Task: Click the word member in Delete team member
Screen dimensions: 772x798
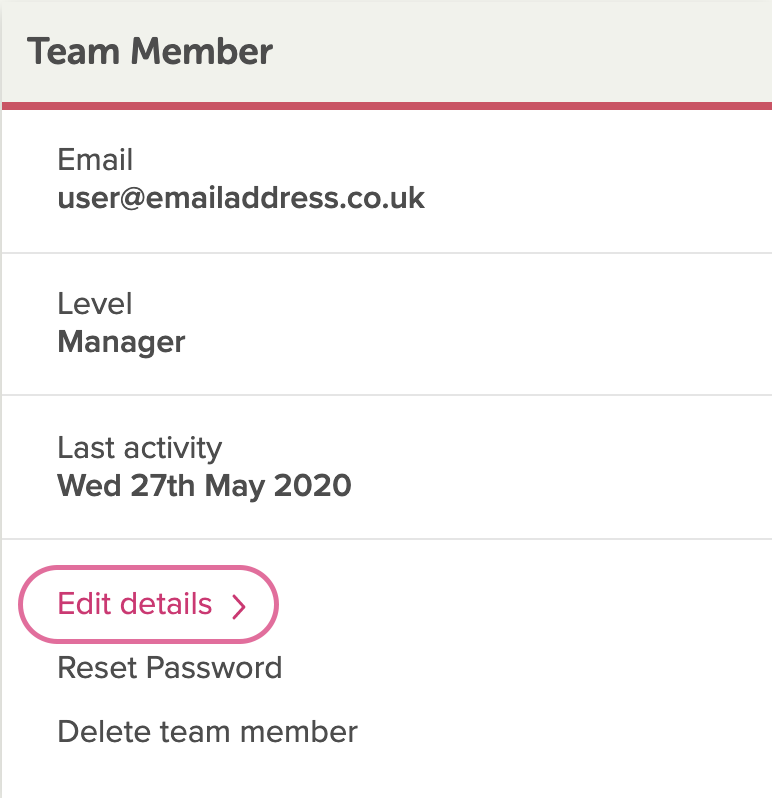Action: point(299,731)
